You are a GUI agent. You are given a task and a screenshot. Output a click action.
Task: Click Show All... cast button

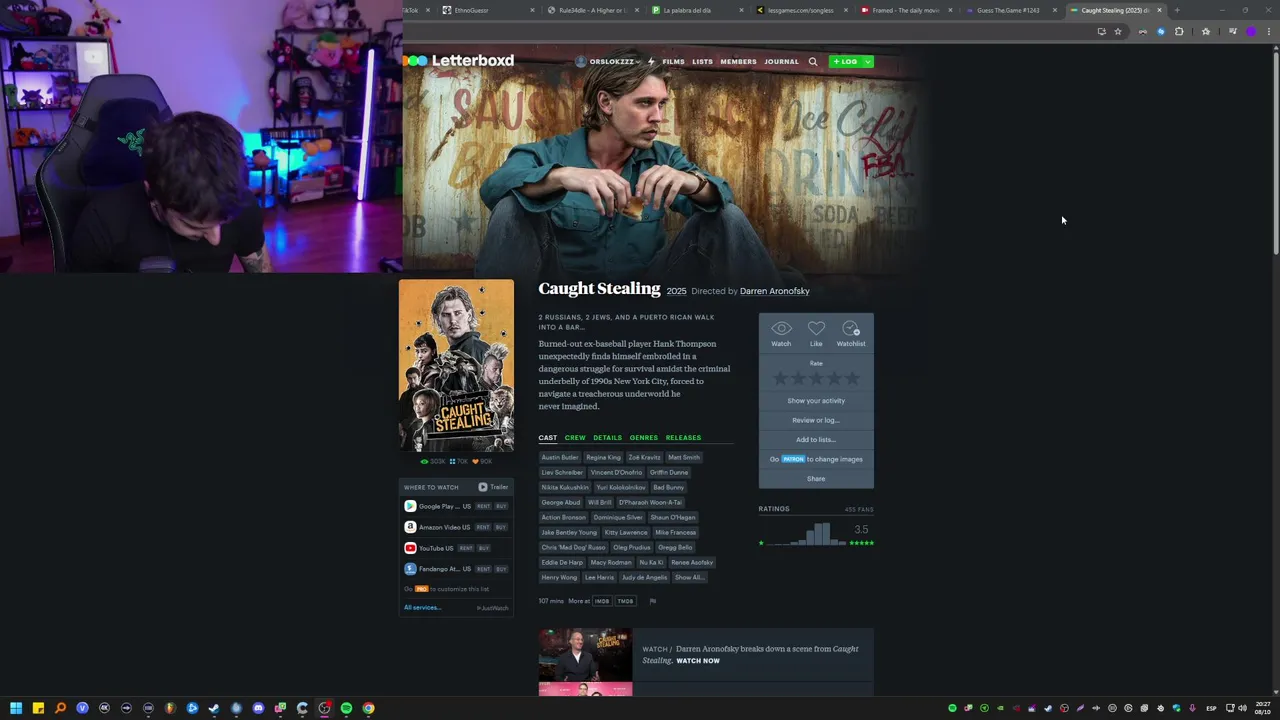[689, 577]
